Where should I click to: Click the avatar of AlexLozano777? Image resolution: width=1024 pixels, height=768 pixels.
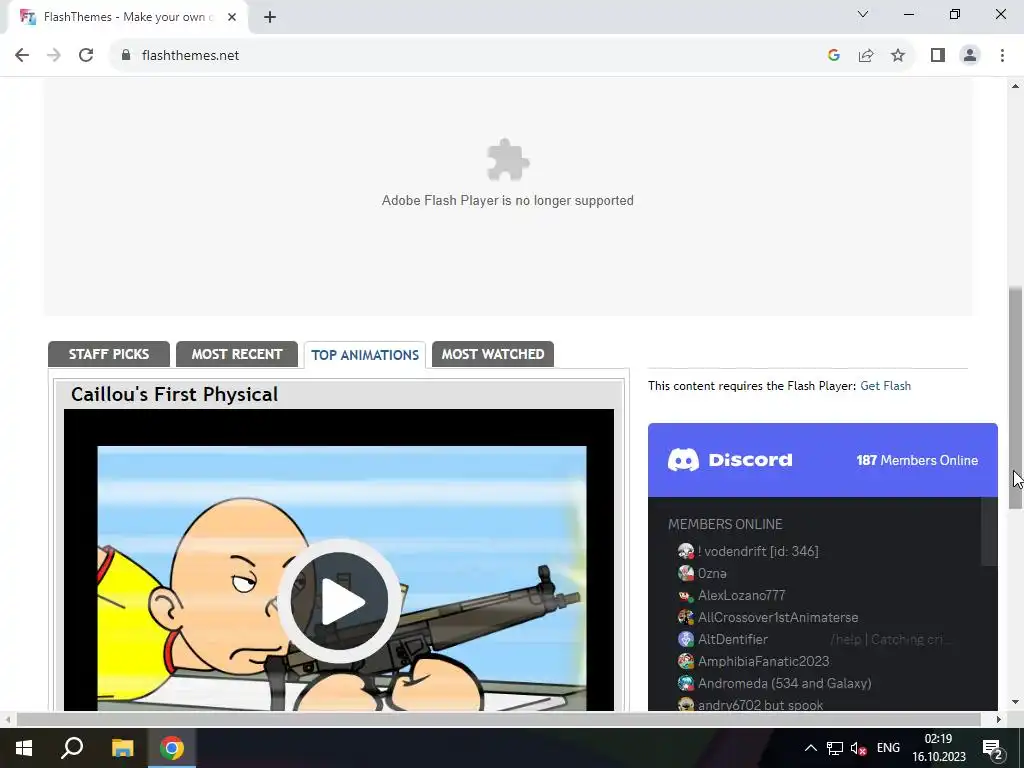click(x=686, y=596)
